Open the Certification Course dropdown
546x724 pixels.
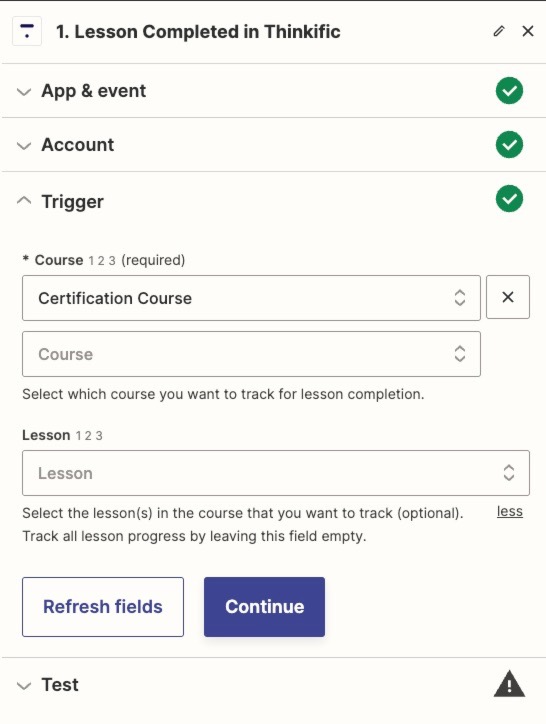[251, 298]
